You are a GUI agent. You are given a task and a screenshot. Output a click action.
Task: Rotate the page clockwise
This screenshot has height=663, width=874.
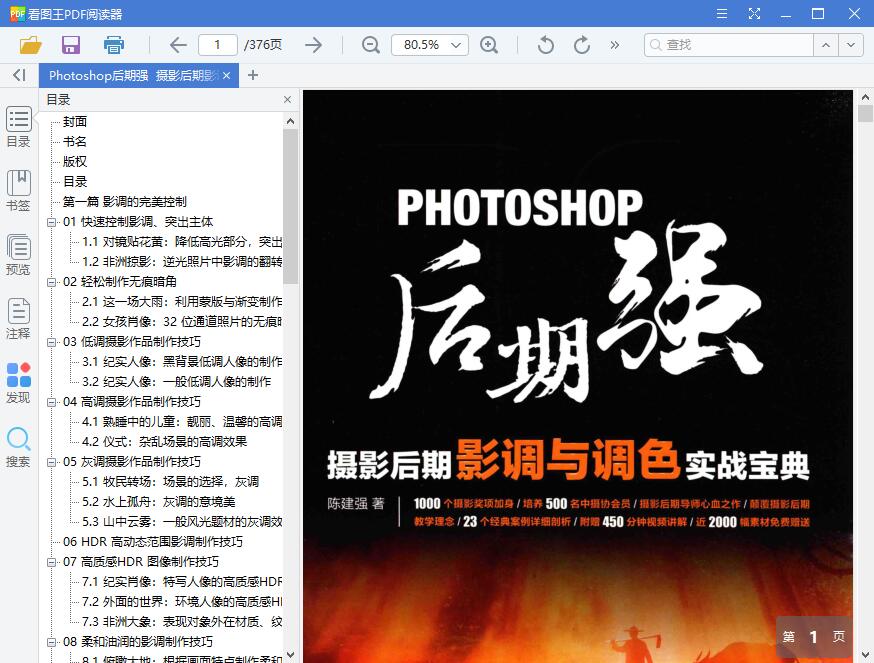581,45
